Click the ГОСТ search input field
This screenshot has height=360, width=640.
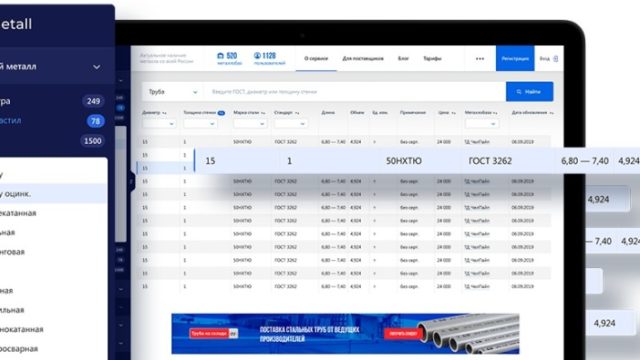355,92
